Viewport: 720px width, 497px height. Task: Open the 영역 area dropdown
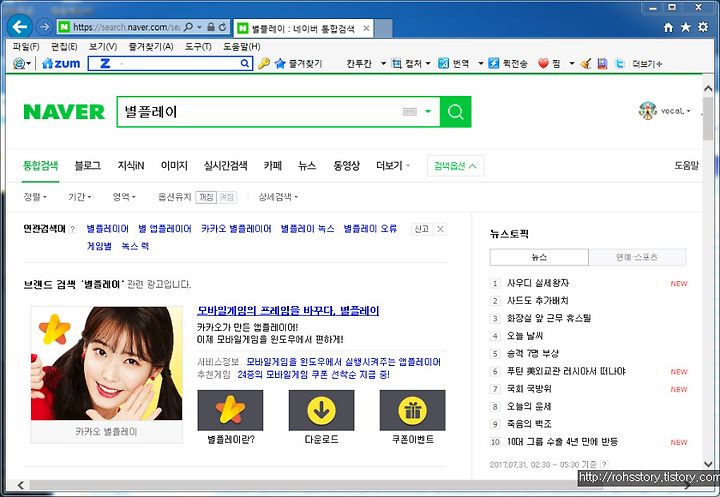coord(124,197)
